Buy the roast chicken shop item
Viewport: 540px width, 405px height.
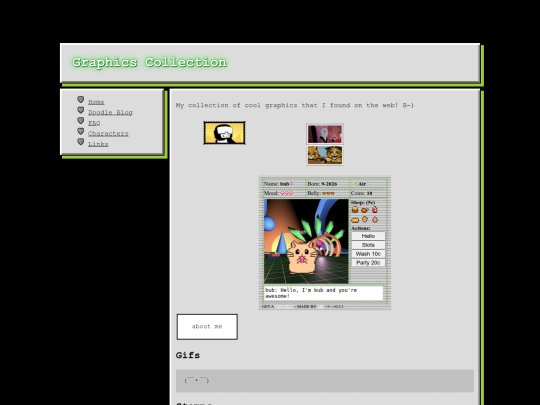[x=365, y=210]
